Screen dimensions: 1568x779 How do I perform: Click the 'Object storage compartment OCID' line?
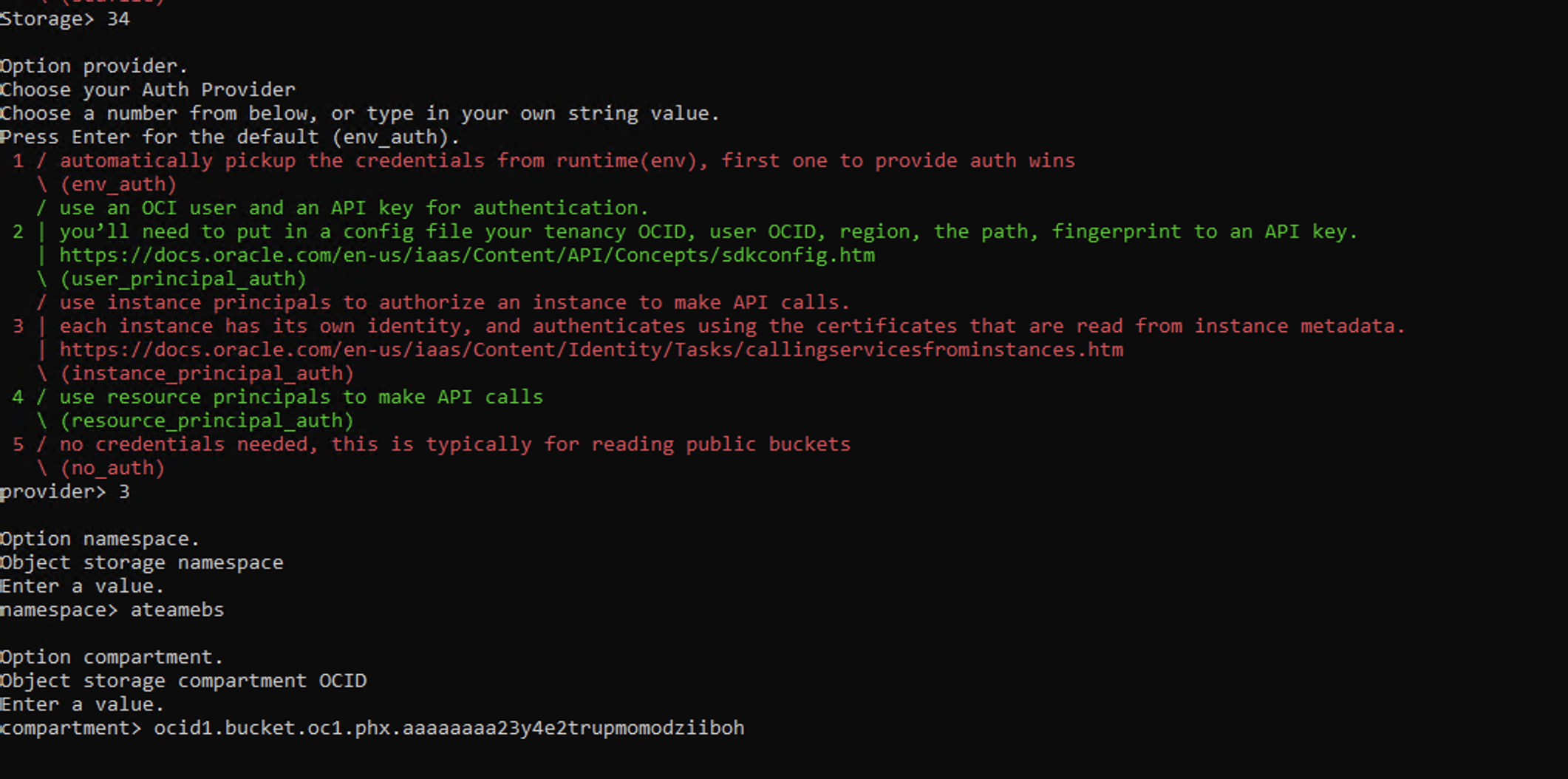coord(183,681)
